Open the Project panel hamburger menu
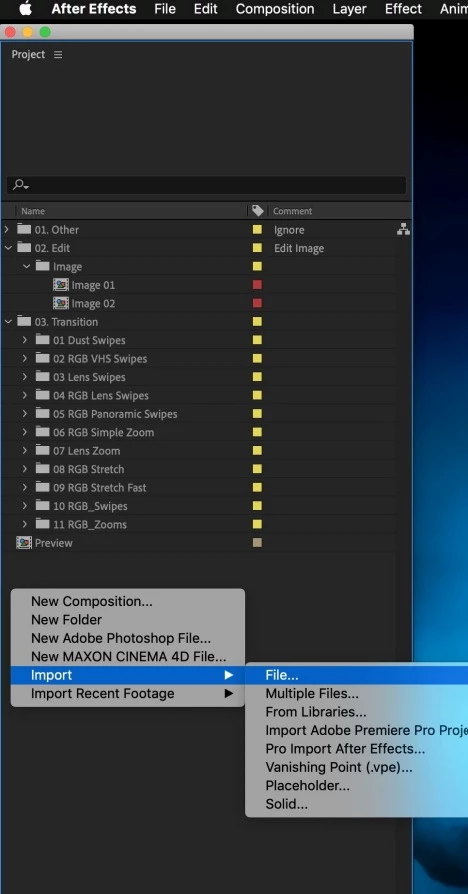The height and width of the screenshot is (894, 468). point(58,55)
